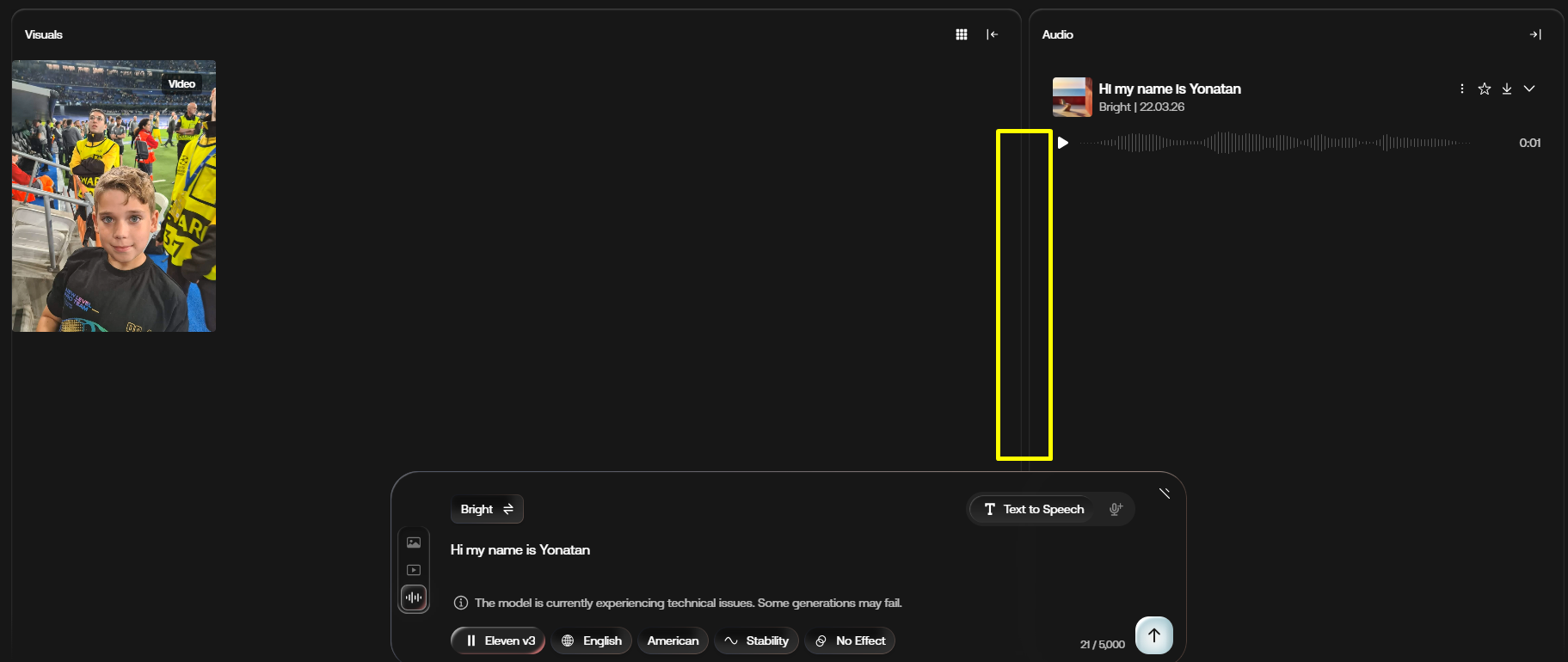Screen dimensions: 1568x662
Task: Open grid view in Visuals panel
Action: tap(962, 34)
